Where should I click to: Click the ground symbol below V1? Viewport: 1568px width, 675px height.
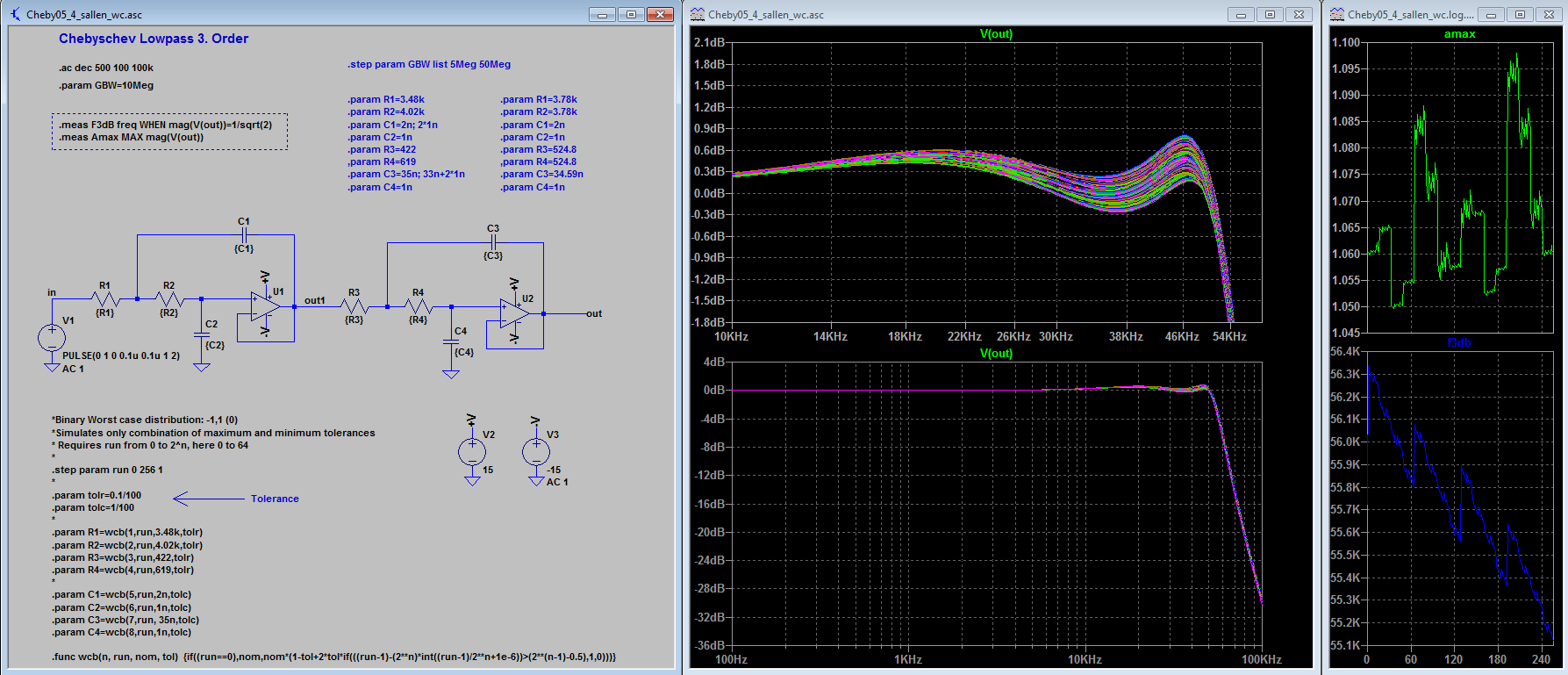(52, 368)
